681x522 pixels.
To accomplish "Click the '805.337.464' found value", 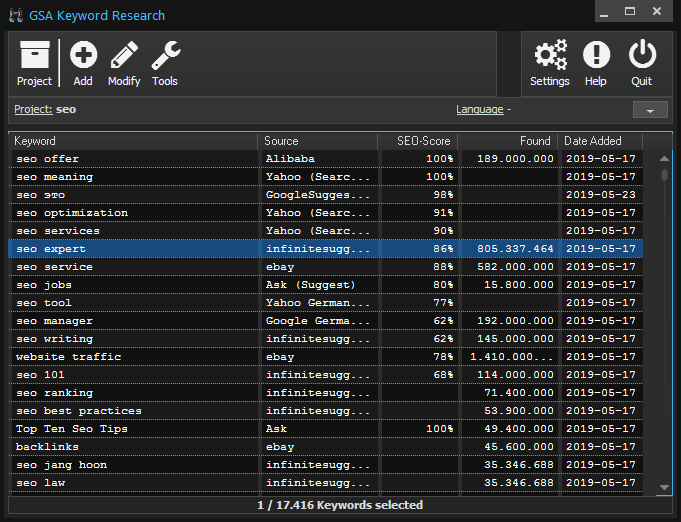I will [x=515, y=249].
